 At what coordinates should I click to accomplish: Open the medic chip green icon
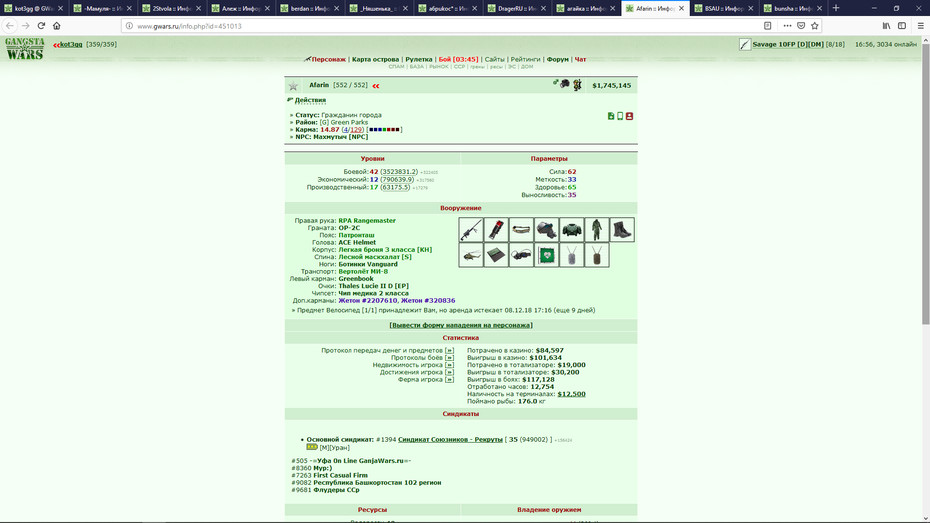pos(546,255)
